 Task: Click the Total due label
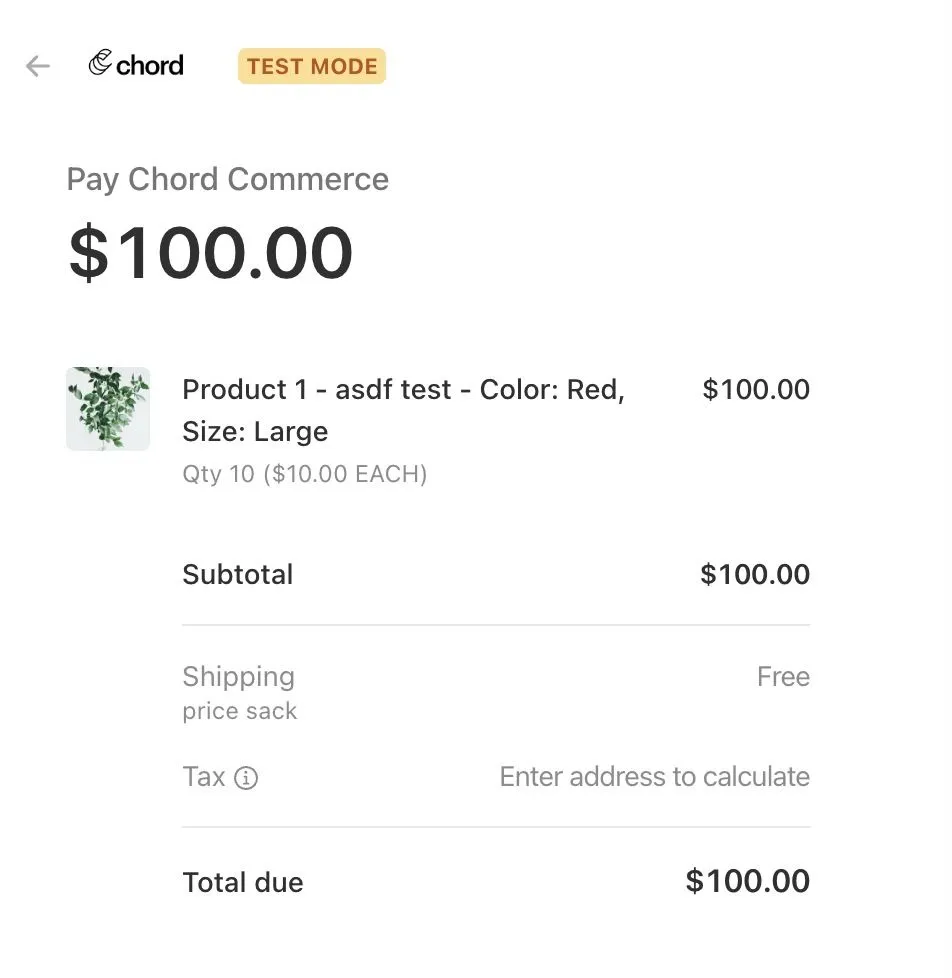click(x=243, y=883)
